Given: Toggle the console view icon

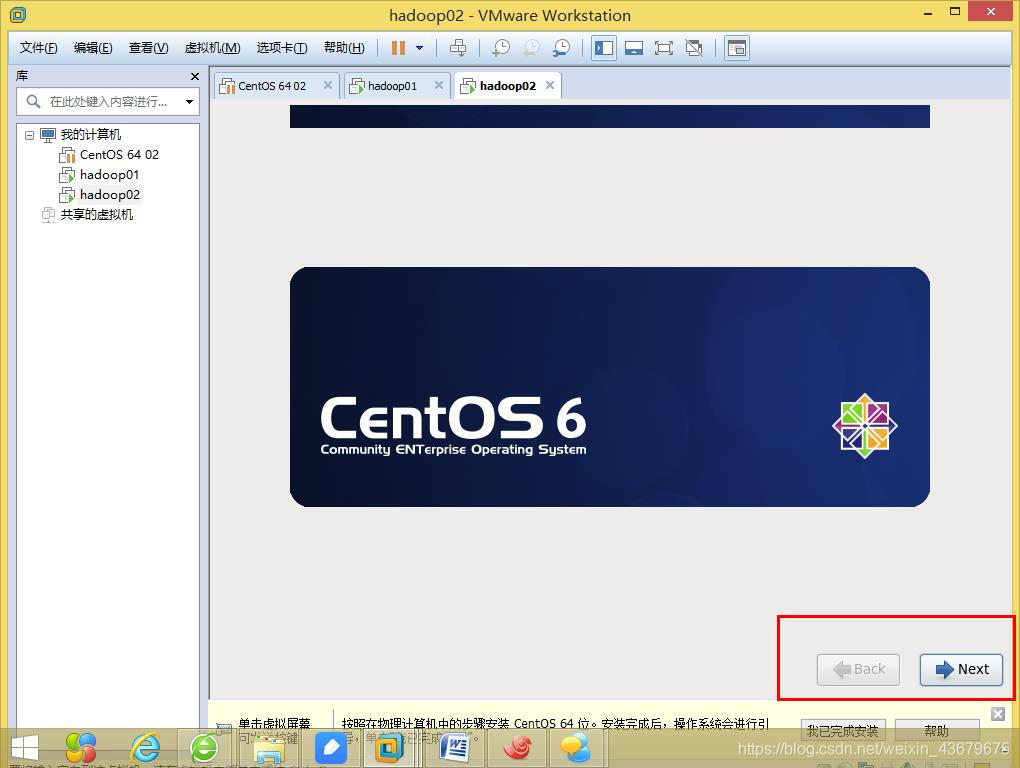Looking at the screenshot, I should coord(736,47).
